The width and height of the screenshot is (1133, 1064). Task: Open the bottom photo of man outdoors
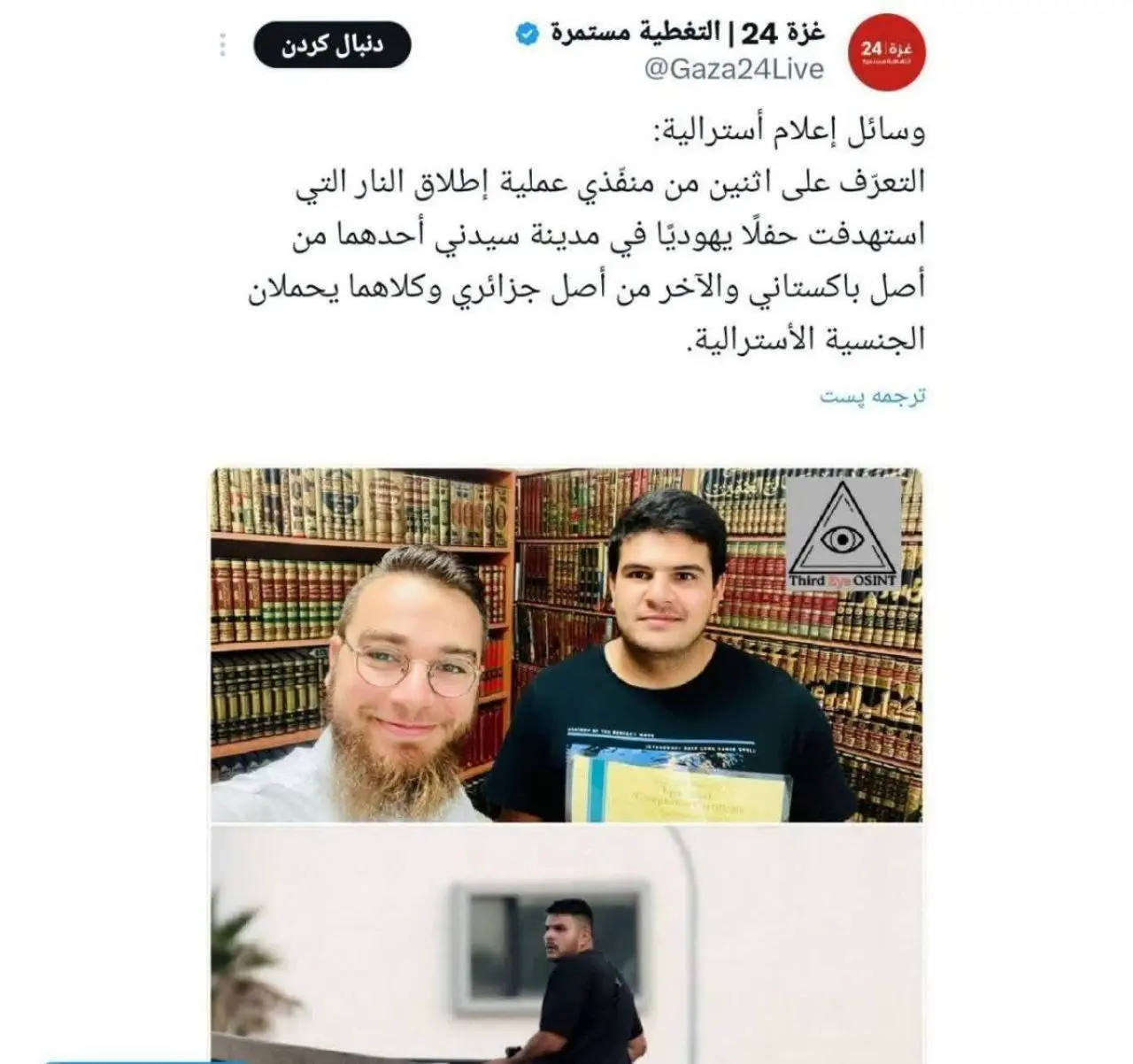pos(566,942)
